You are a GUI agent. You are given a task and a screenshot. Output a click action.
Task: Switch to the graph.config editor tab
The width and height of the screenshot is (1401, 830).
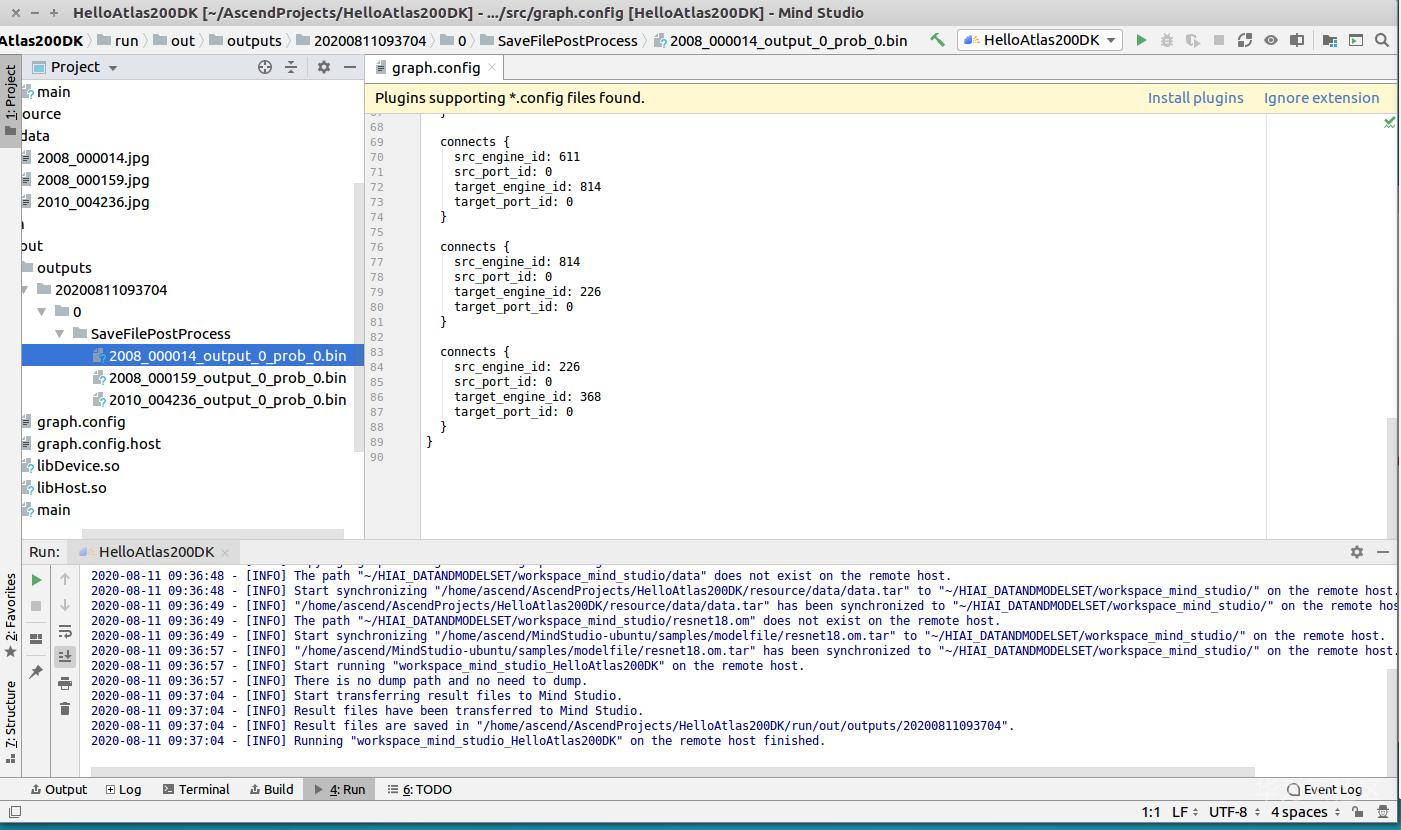tap(435, 68)
